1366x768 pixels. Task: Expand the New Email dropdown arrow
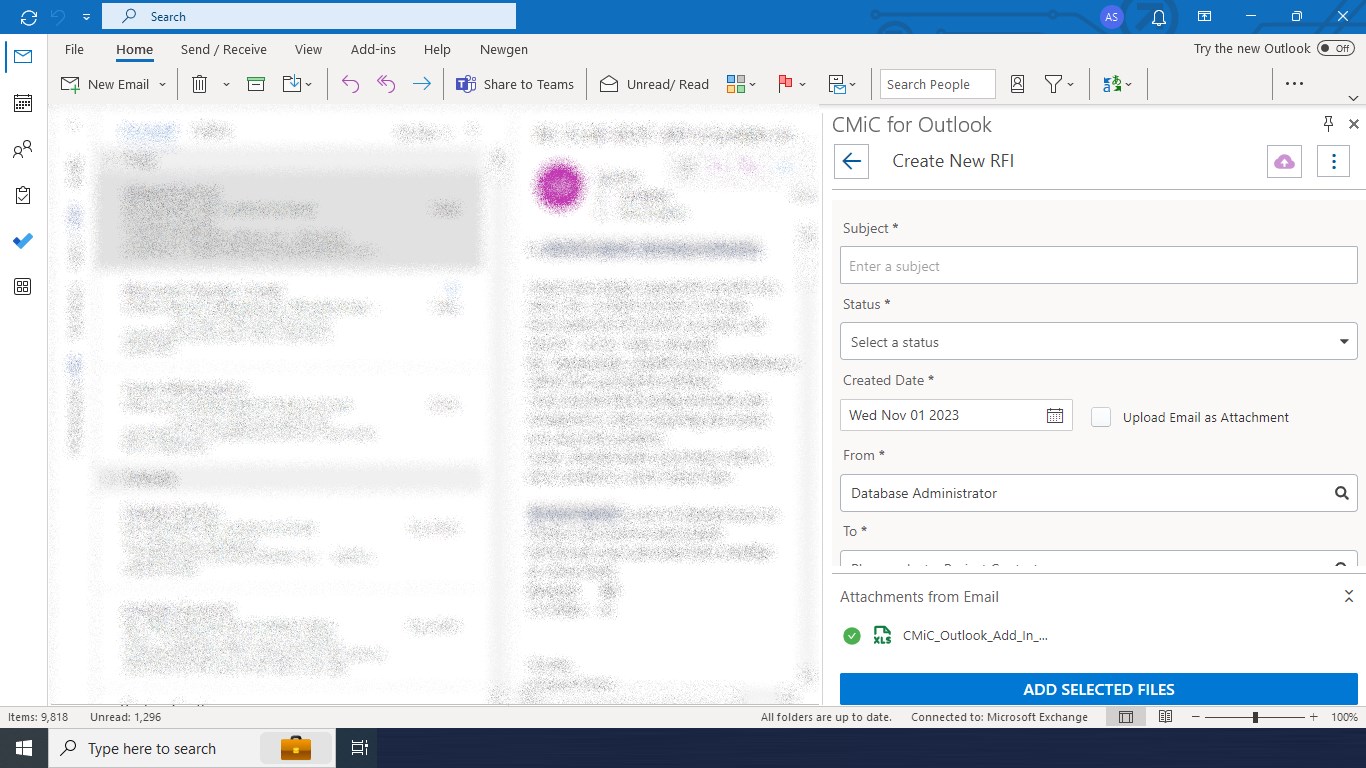coord(162,85)
